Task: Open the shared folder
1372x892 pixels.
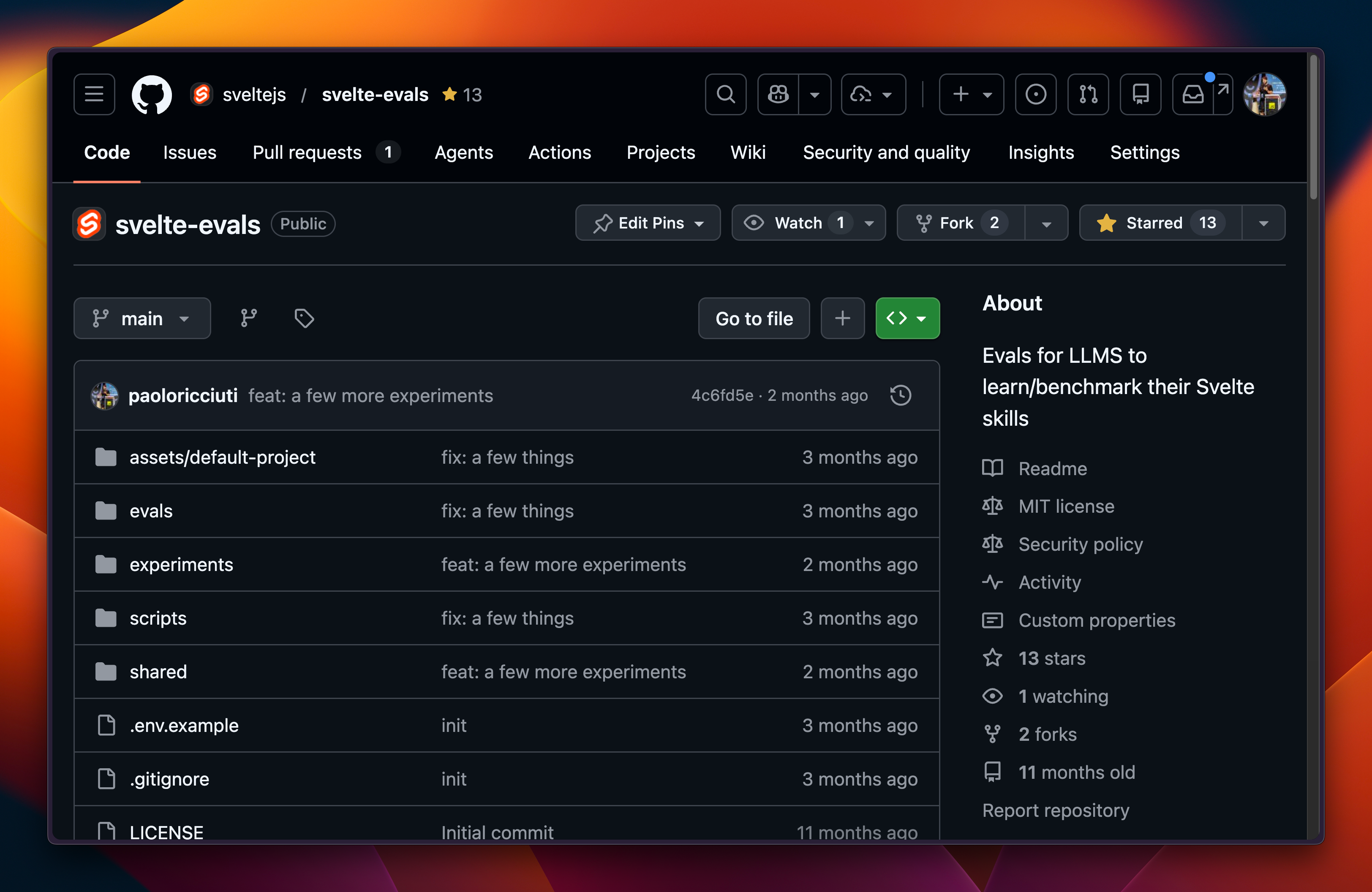Action: coord(158,671)
